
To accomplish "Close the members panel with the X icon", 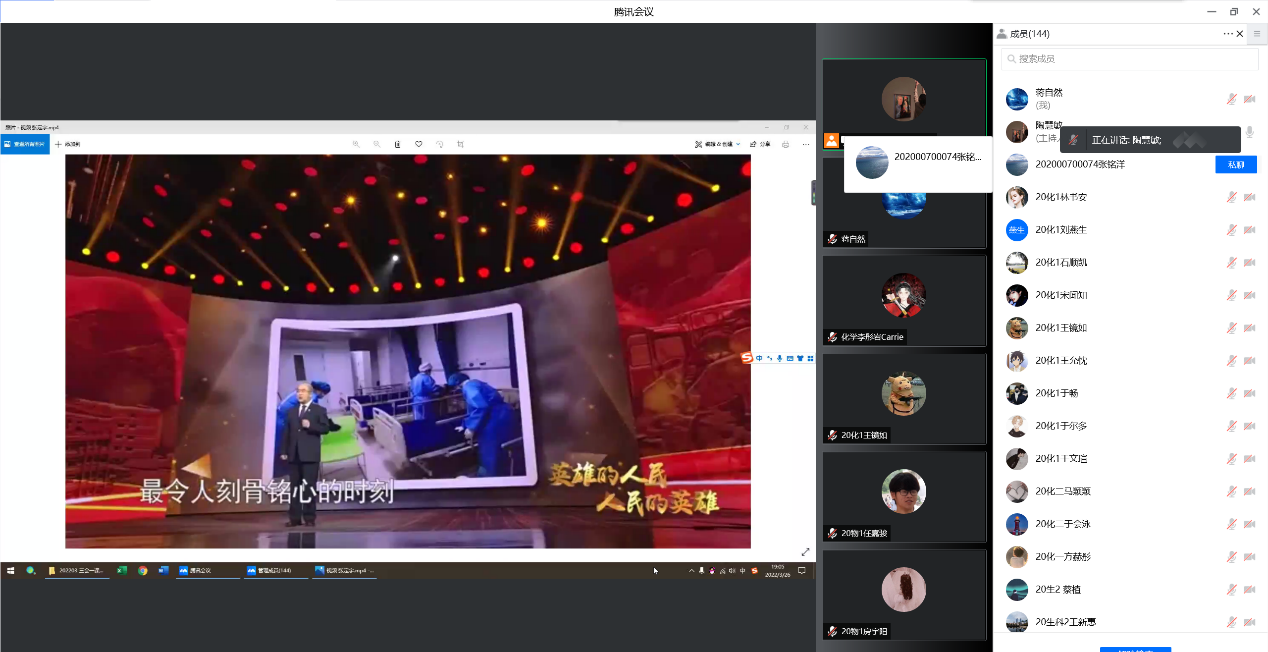I will (1241, 34).
